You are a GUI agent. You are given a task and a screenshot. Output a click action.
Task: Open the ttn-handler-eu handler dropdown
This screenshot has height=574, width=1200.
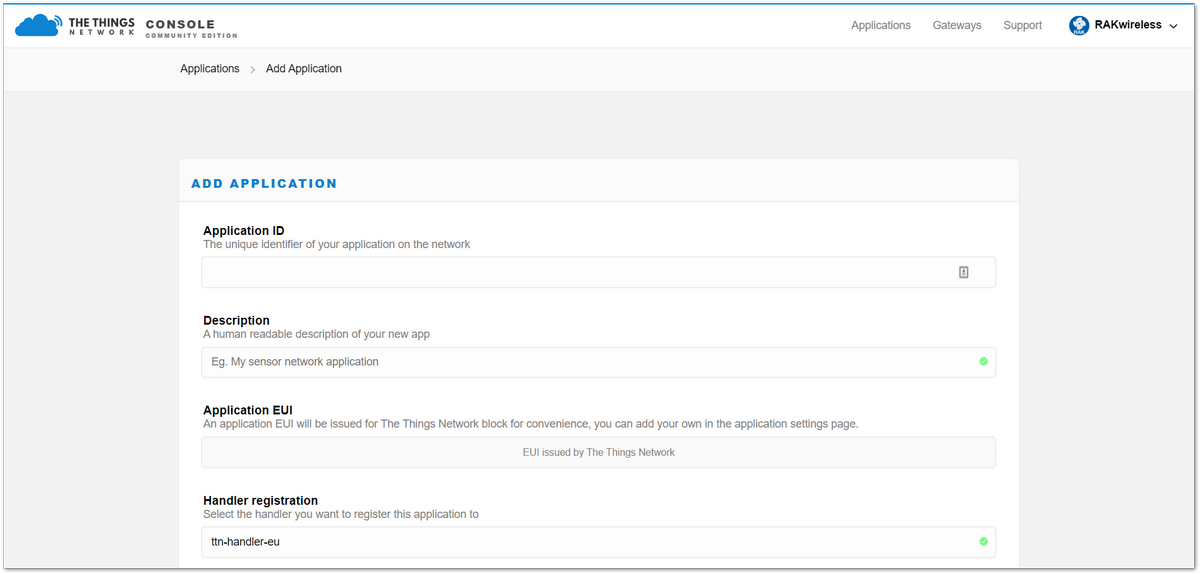coord(599,542)
